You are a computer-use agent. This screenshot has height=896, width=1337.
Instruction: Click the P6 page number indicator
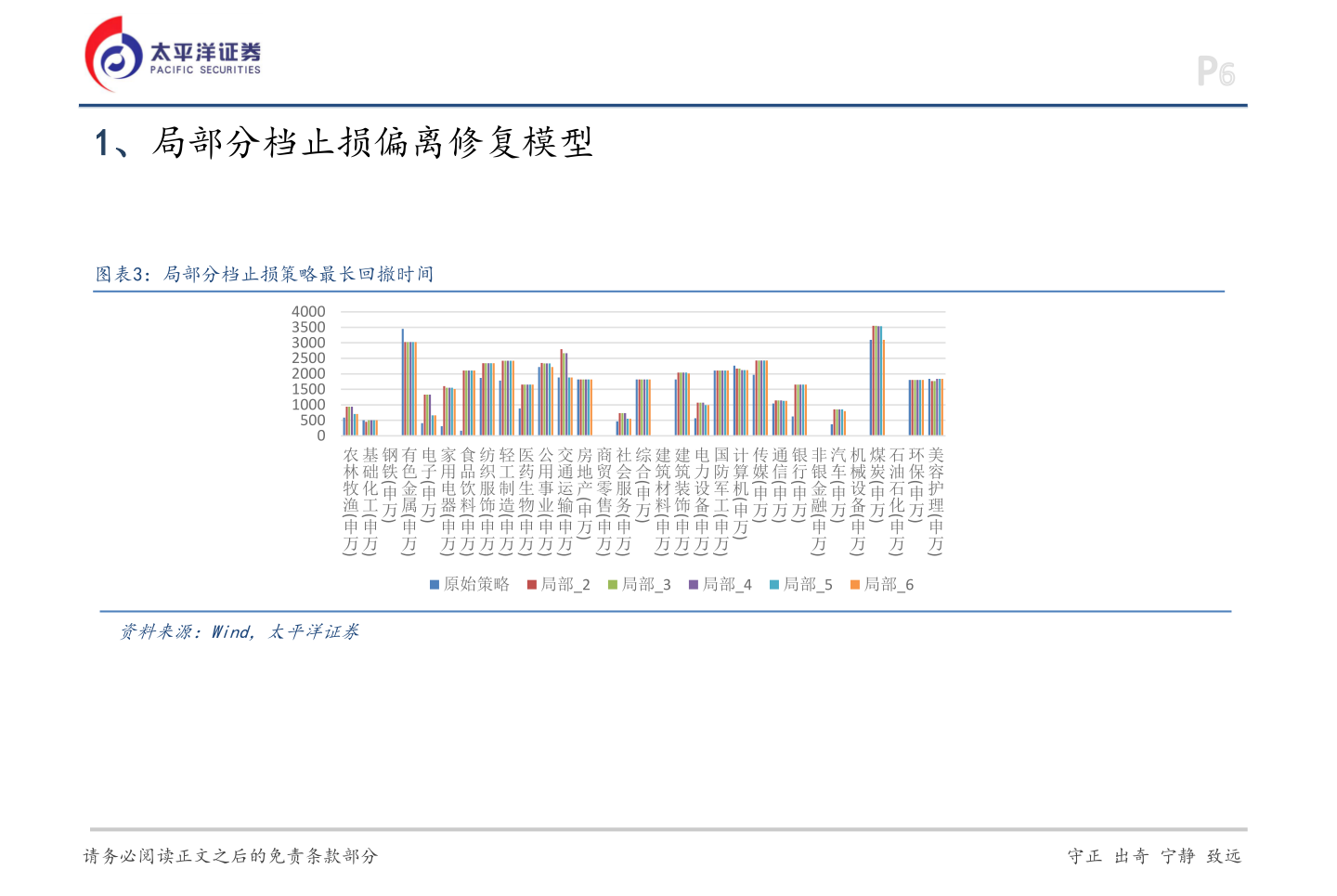[1215, 71]
